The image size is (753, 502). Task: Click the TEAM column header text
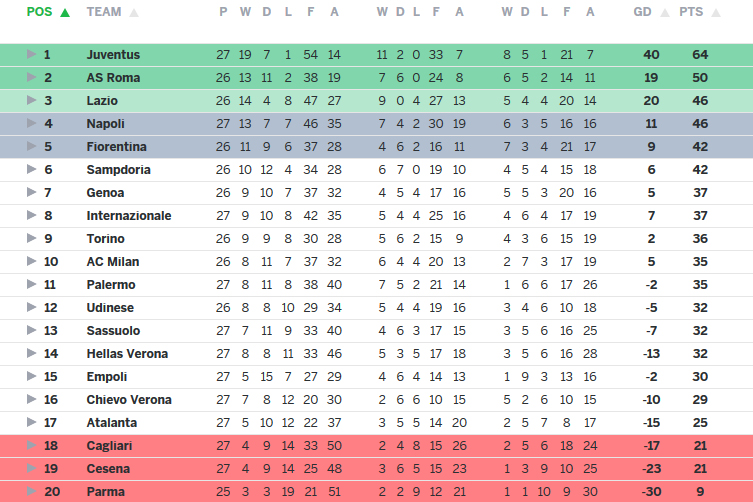coord(104,13)
